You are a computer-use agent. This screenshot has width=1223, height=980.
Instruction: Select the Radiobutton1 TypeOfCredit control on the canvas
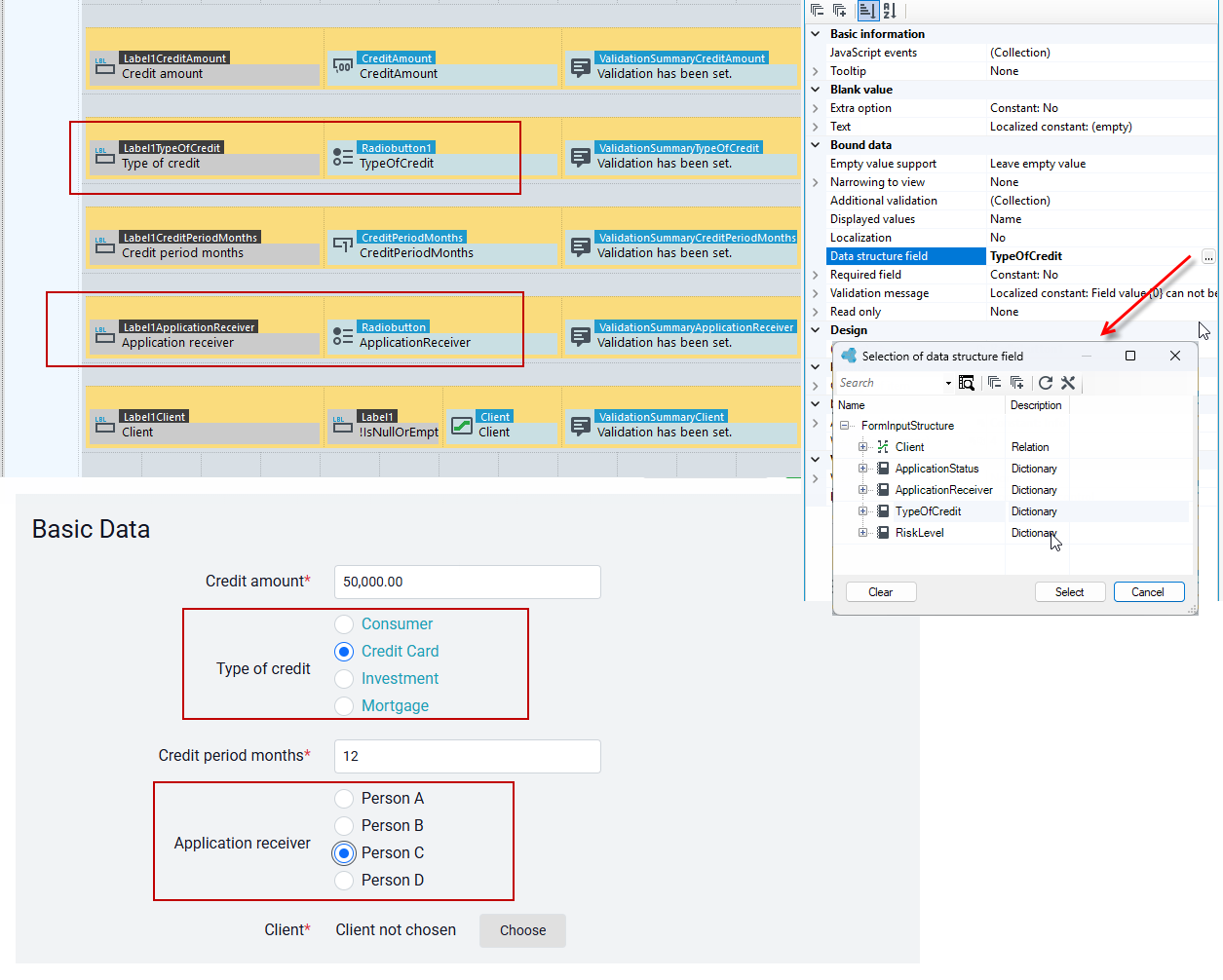coord(441,156)
